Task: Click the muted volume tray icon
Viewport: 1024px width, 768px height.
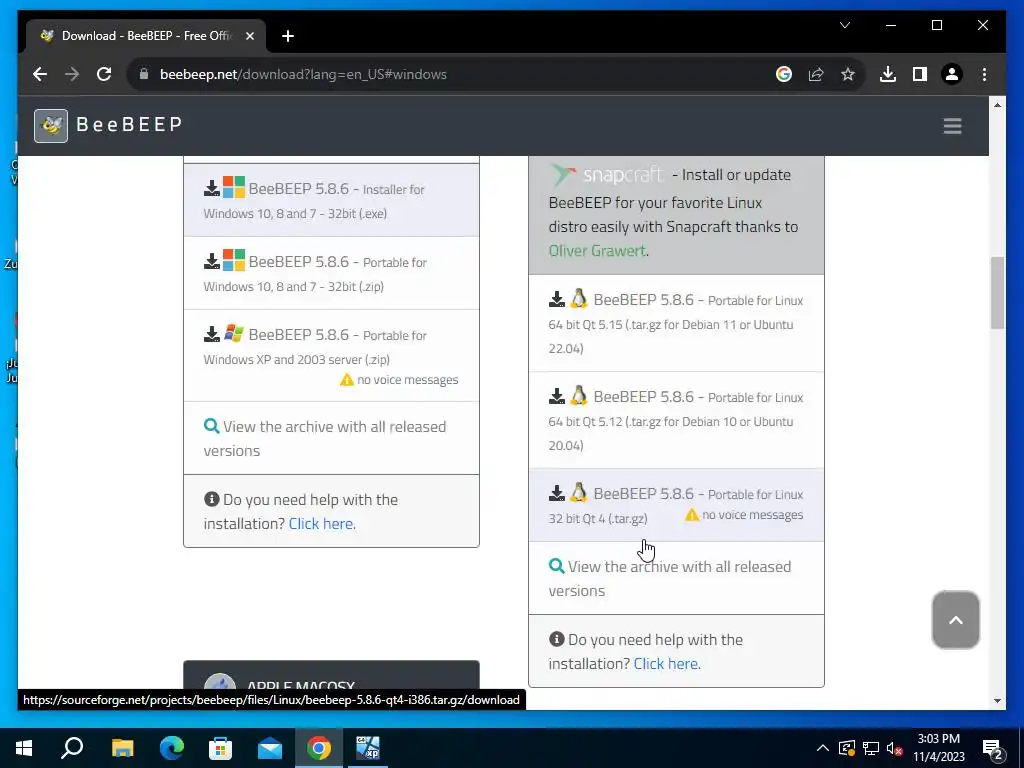Action: pyautogui.click(x=894, y=748)
